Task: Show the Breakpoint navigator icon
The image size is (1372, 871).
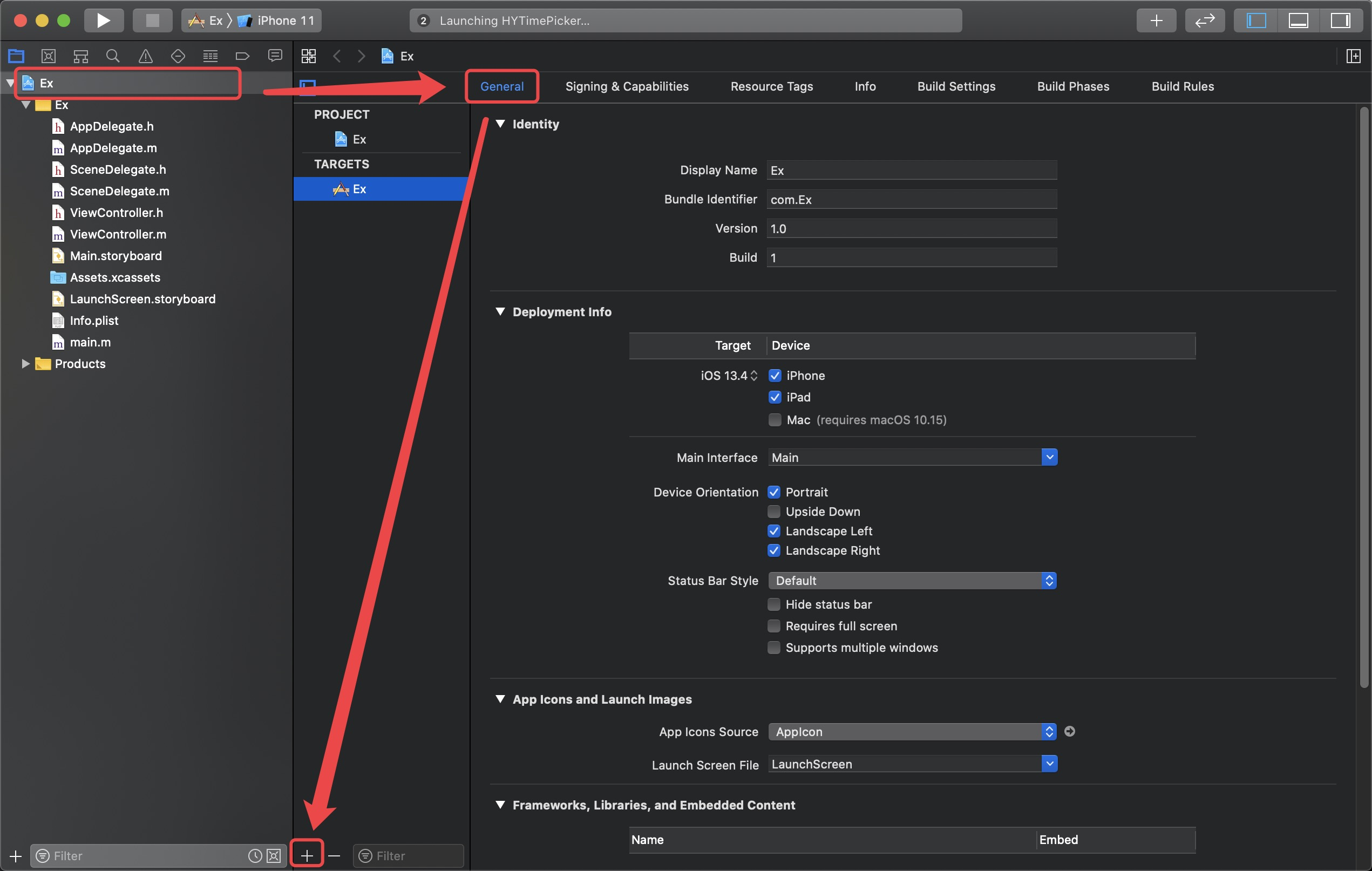Action: pos(242,56)
